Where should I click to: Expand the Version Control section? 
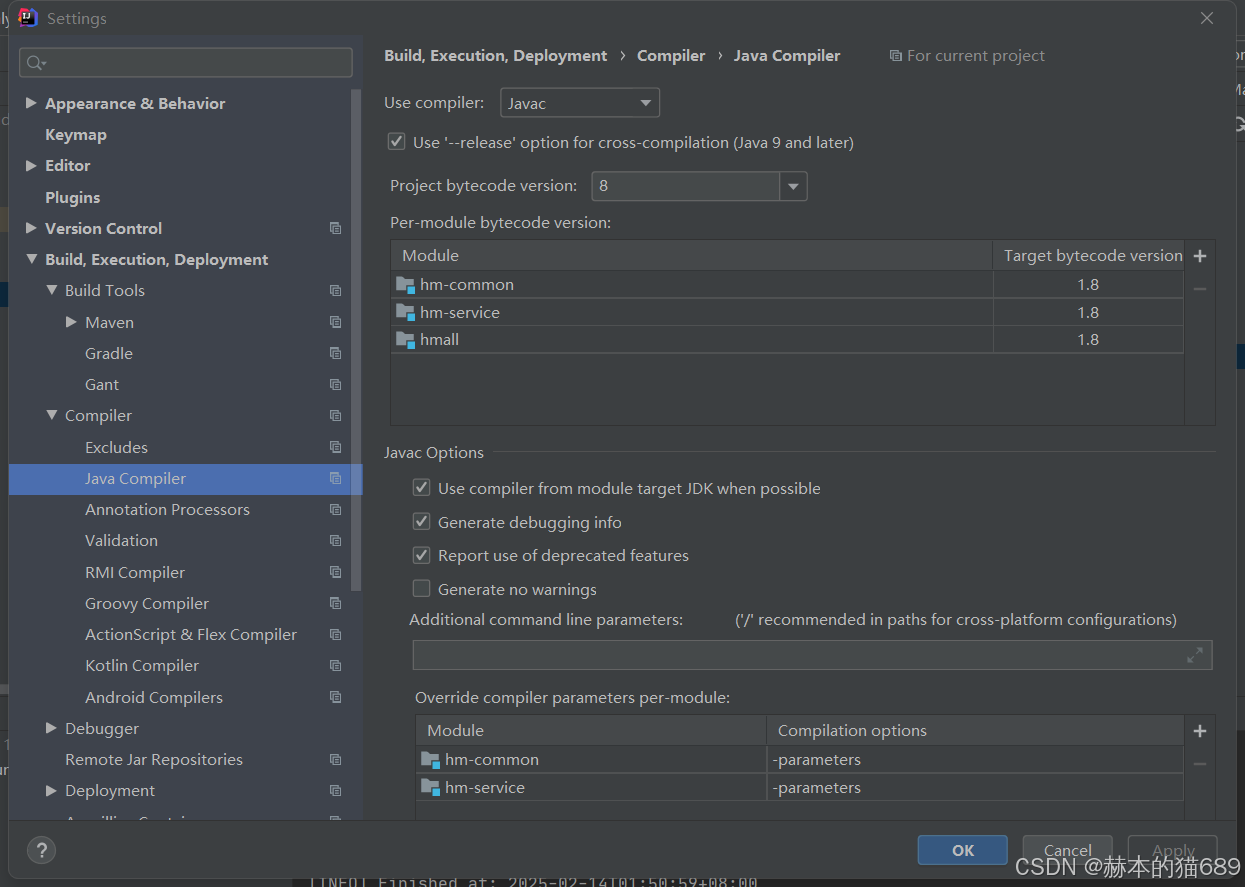pos(31,228)
